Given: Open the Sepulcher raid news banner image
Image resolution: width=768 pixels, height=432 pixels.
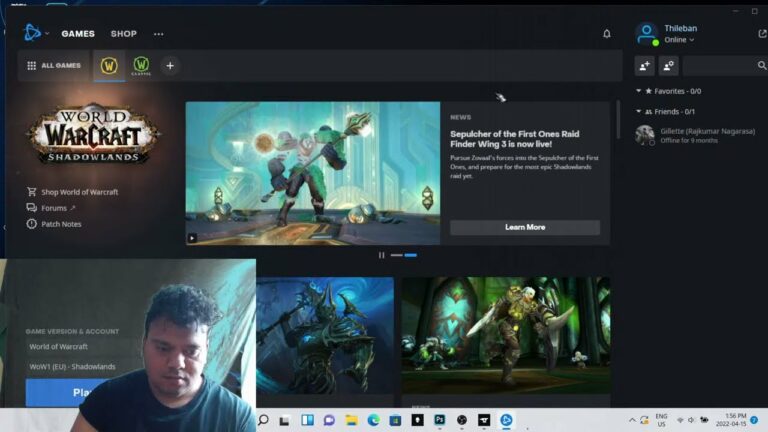Looking at the screenshot, I should [312, 173].
